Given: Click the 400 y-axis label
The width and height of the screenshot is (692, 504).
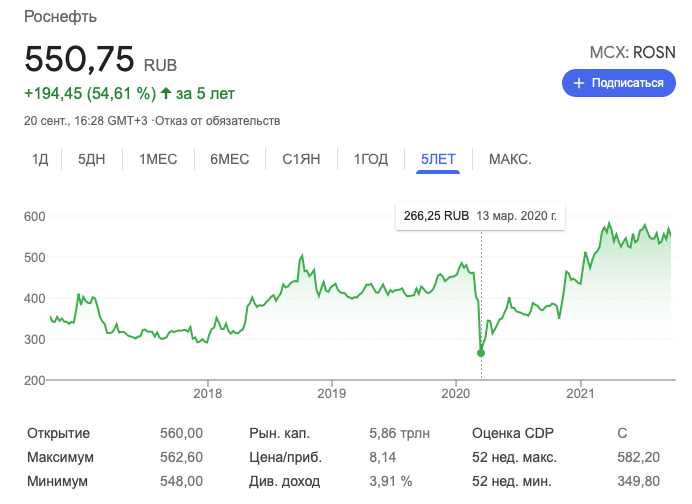Looking at the screenshot, I should (34, 299).
